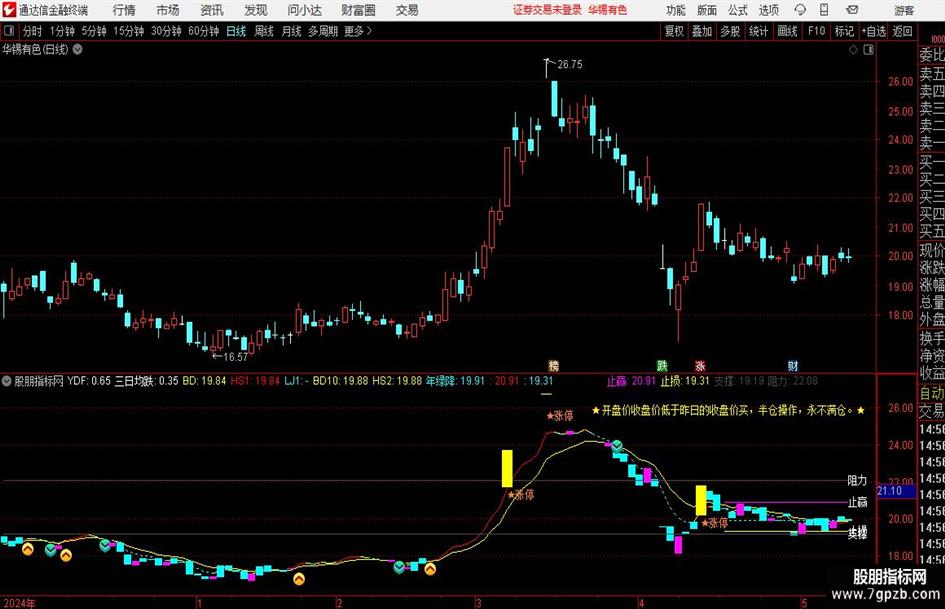This screenshot has height=609, width=945.
Task: Toggle the panel layout icon beside the diamond
Action: [868, 49]
